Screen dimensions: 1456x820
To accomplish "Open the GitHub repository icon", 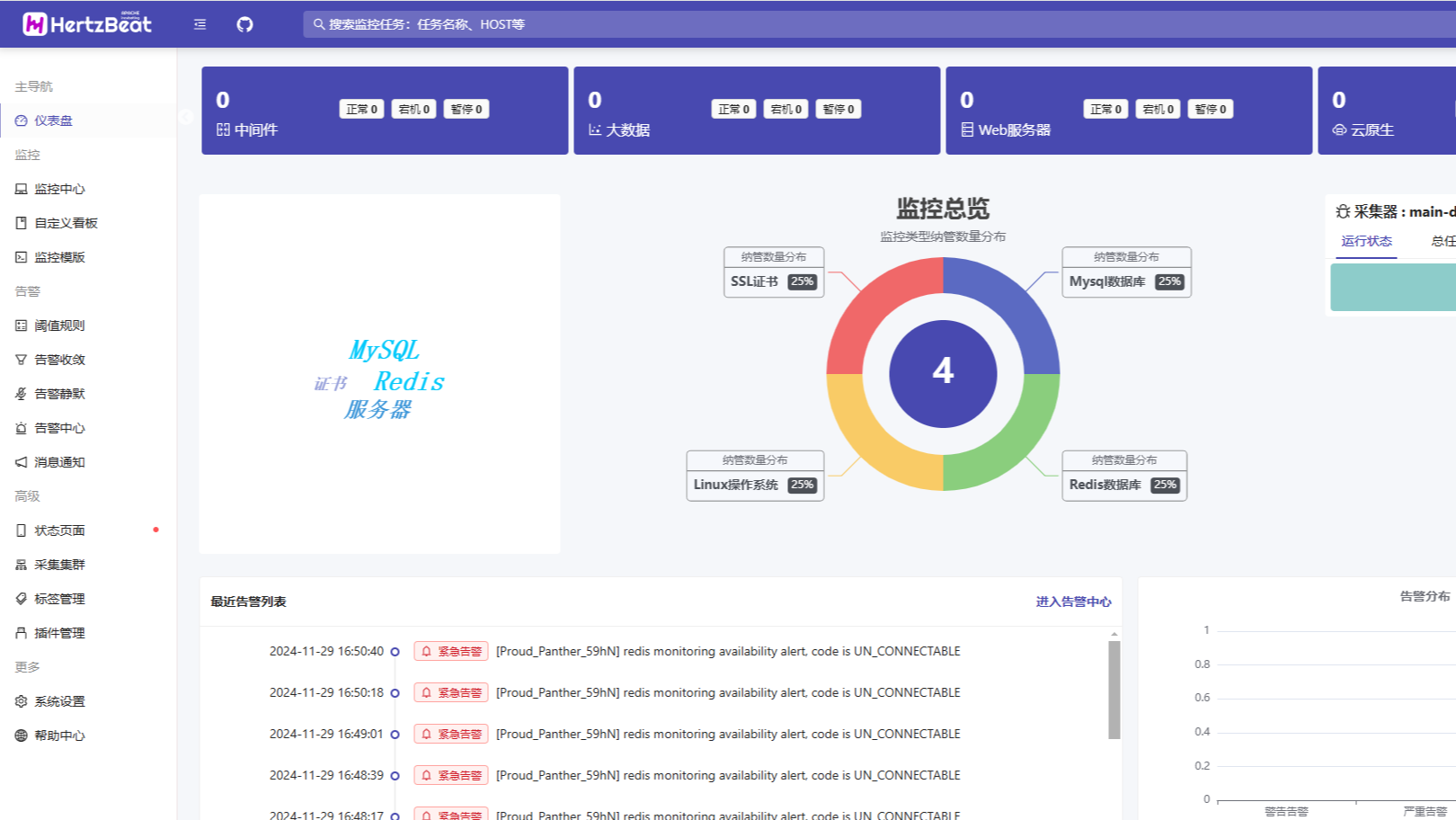I will (244, 24).
